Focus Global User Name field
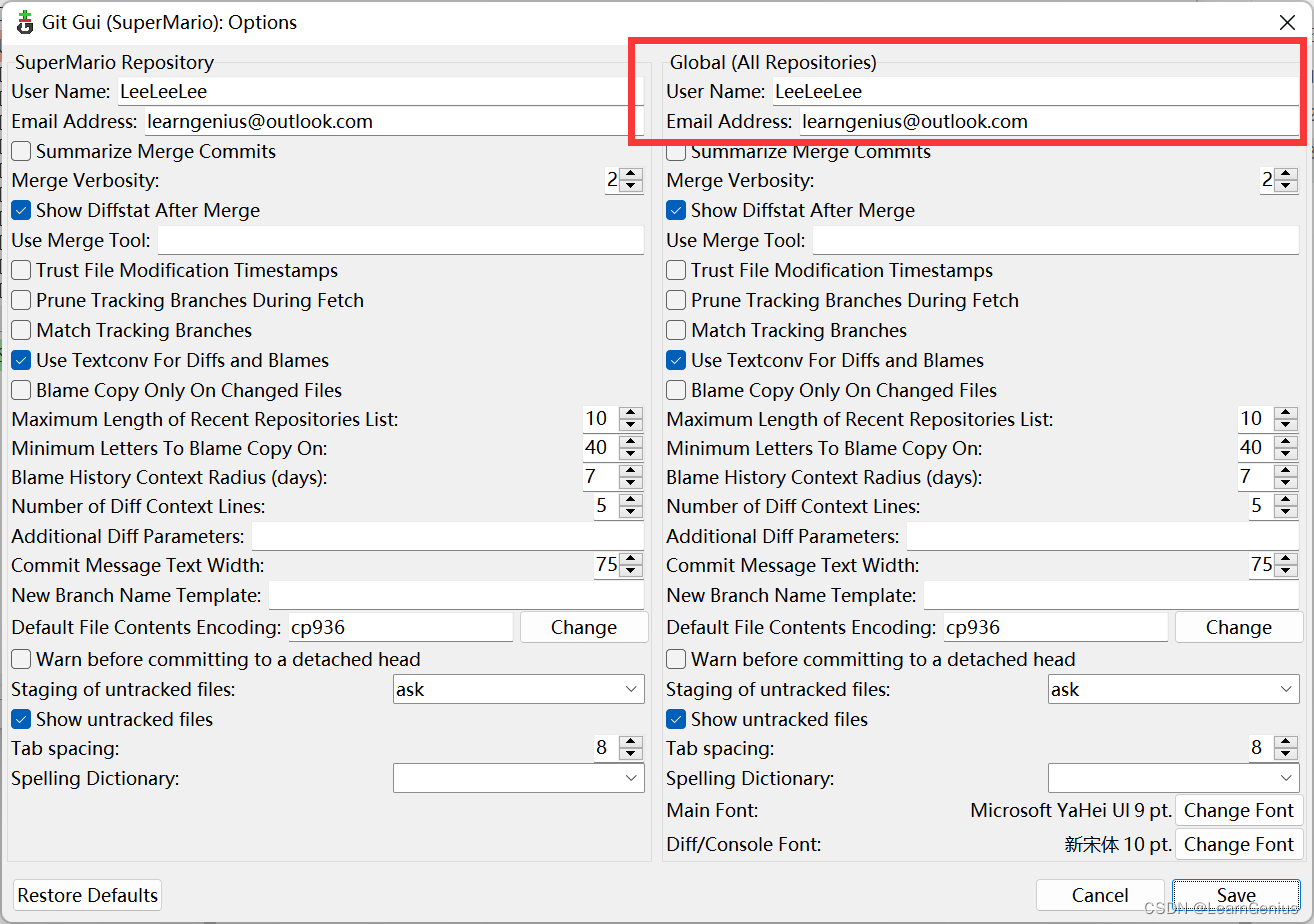The image size is (1314, 924). click(x=1036, y=92)
